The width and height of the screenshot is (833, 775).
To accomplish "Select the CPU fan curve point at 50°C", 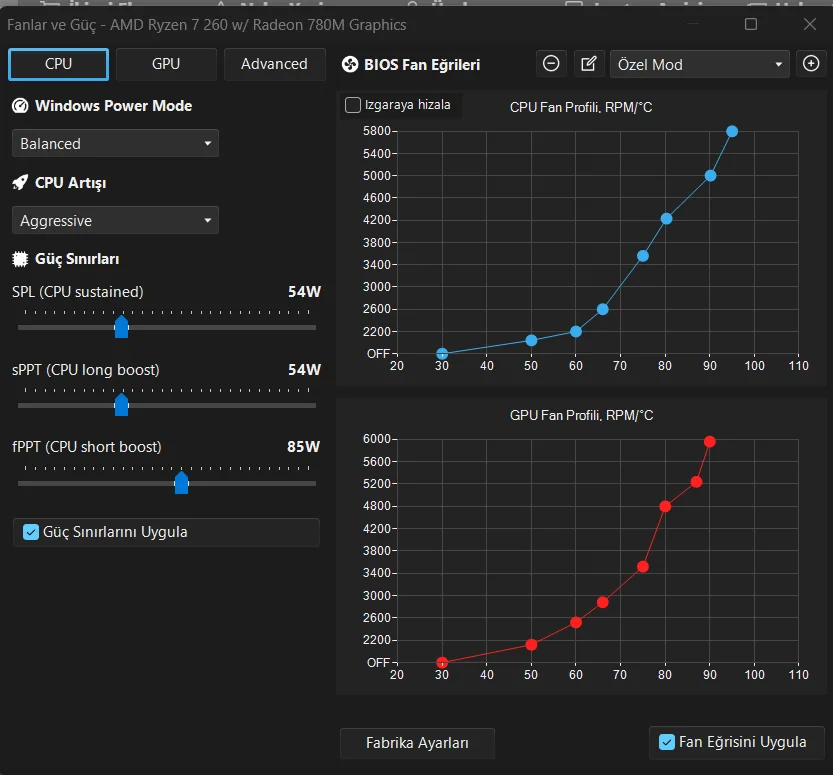I will click(531, 340).
